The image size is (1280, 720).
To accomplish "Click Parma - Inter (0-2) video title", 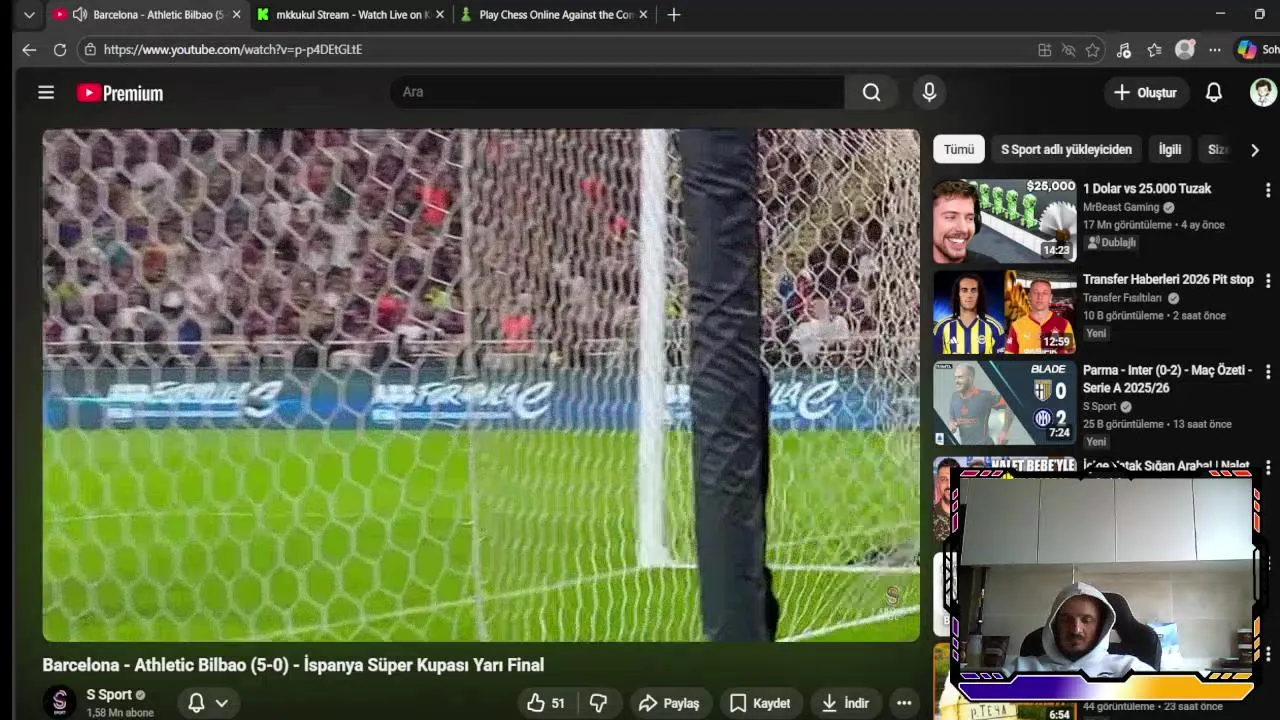I will click(1167, 378).
